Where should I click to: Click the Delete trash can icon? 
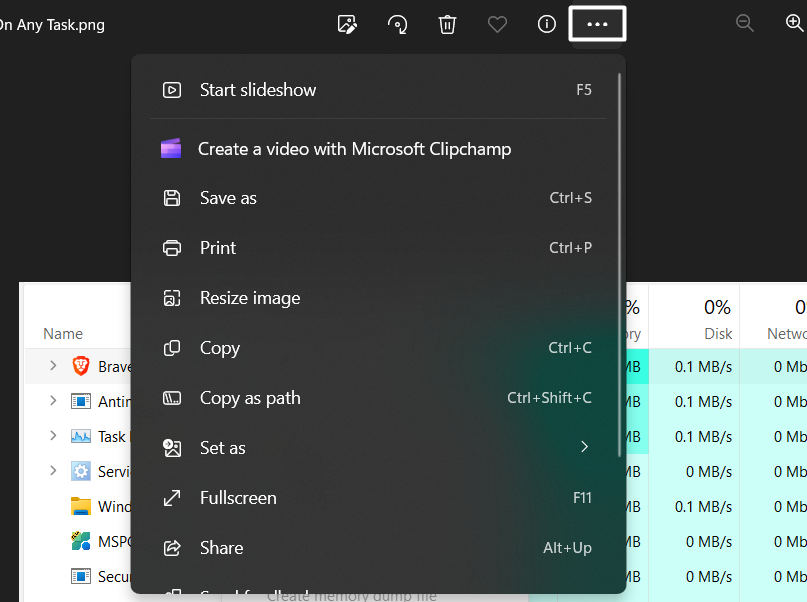[447, 24]
